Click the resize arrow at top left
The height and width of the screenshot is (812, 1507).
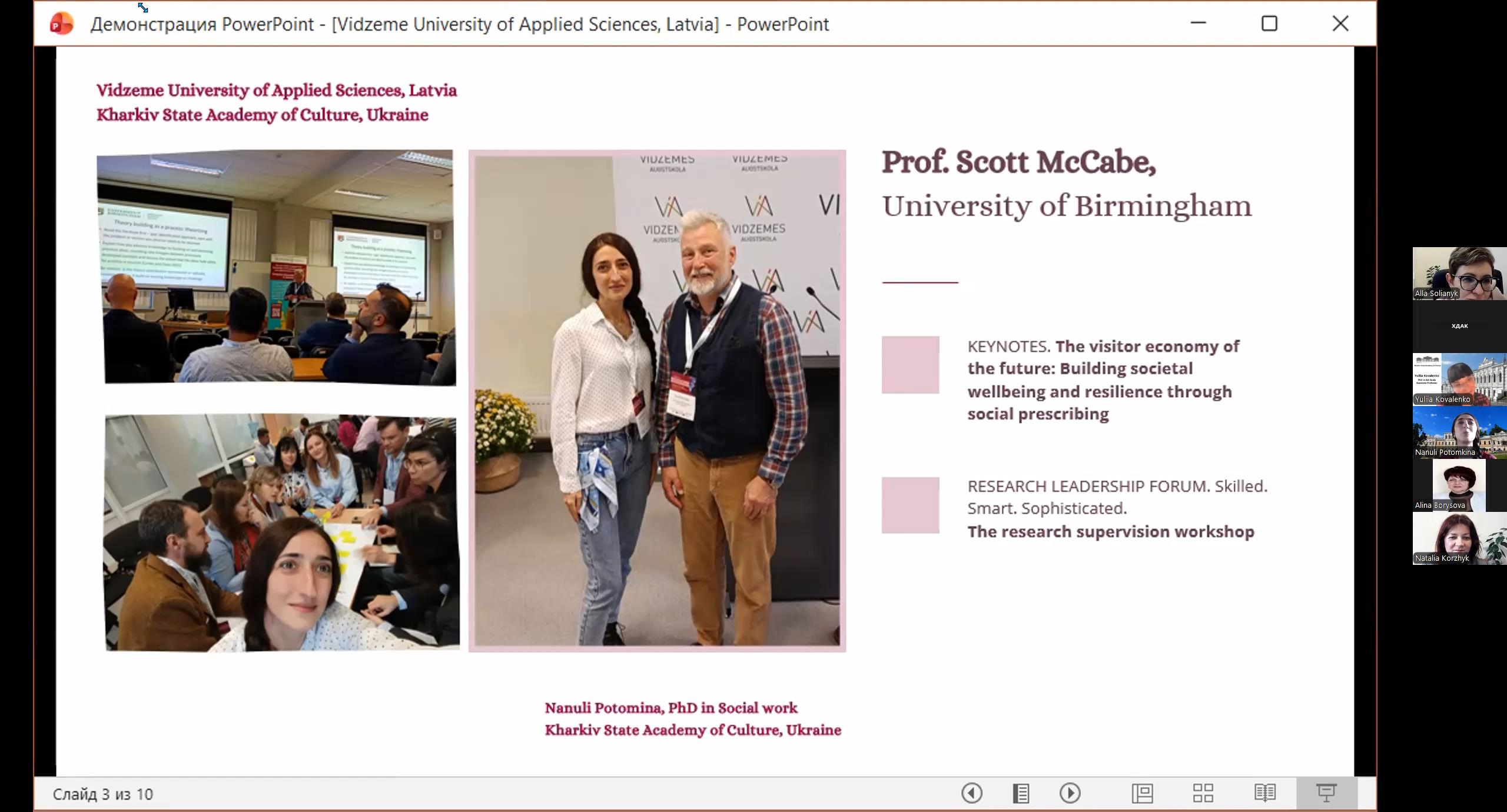pos(143,8)
